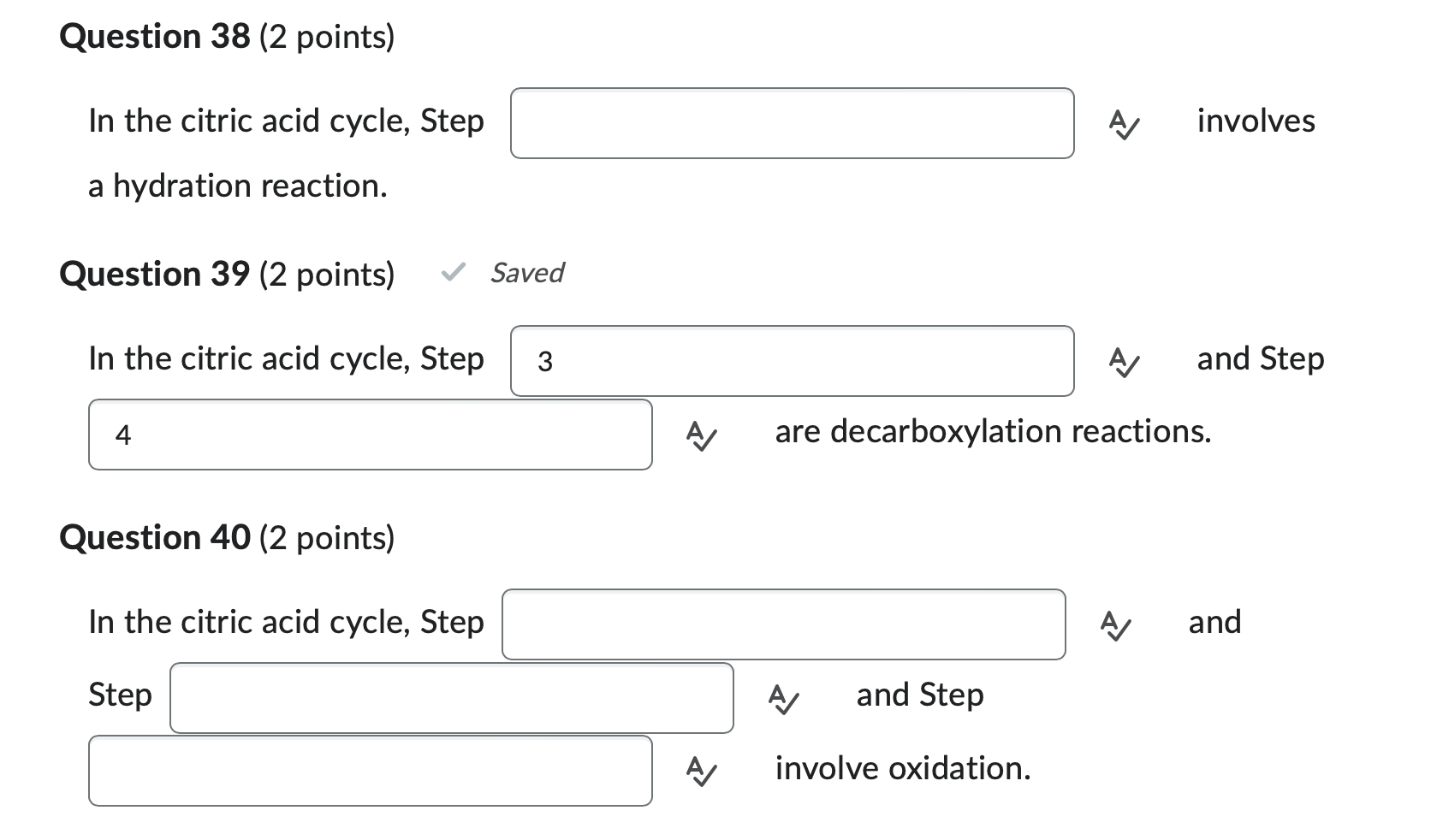1431x840 pixels.
Task: Click the spell check icon after the Step 3 field
Action: pyautogui.click(x=1122, y=362)
